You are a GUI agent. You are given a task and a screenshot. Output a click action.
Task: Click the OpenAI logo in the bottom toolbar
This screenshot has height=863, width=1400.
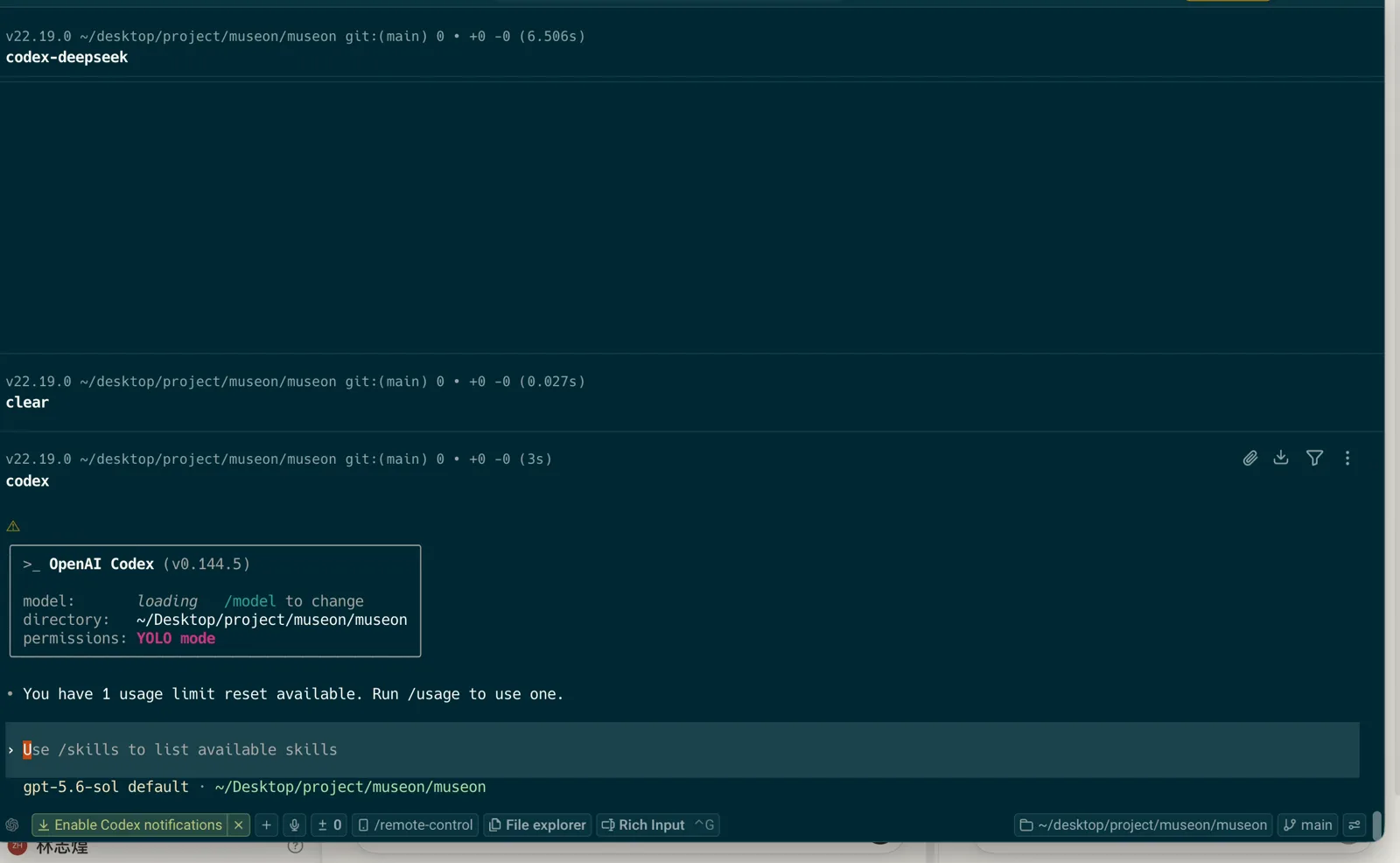[12, 824]
